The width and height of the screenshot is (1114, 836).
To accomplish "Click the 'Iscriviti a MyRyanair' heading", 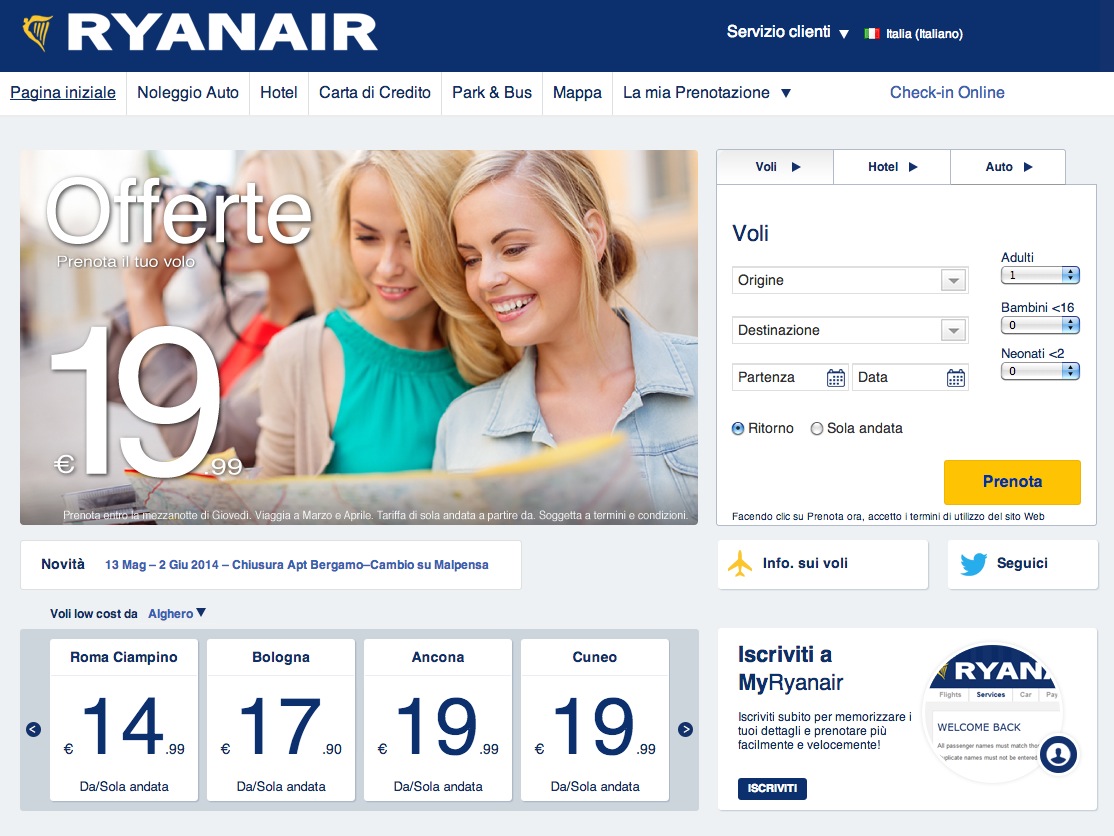I will [791, 668].
